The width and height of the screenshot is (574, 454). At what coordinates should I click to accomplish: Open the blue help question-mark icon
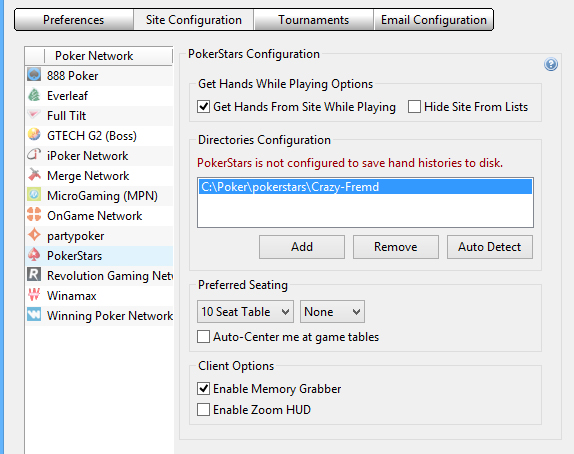[x=551, y=64]
